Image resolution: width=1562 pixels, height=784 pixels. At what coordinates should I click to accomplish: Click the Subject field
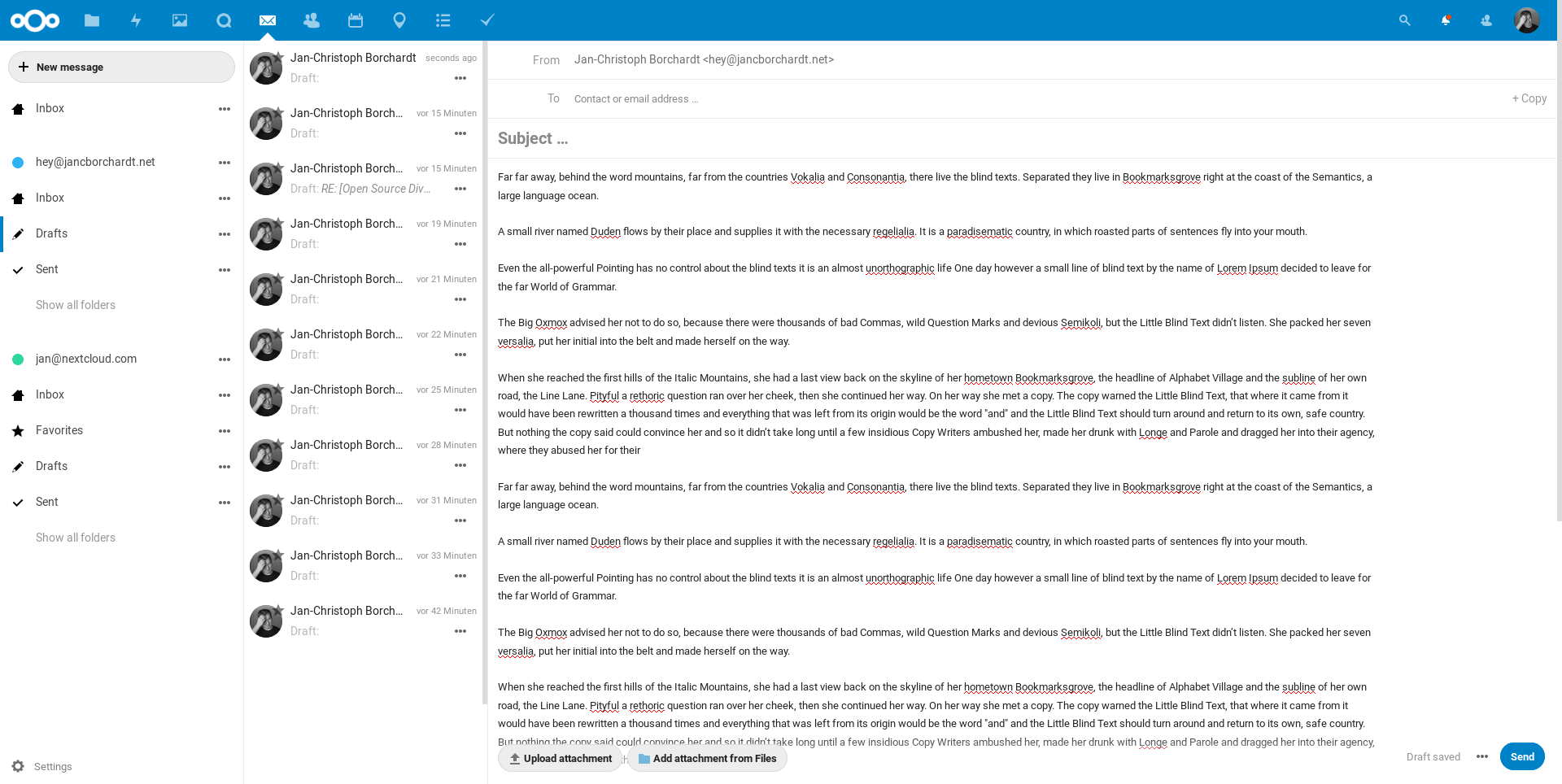[x=1022, y=138]
